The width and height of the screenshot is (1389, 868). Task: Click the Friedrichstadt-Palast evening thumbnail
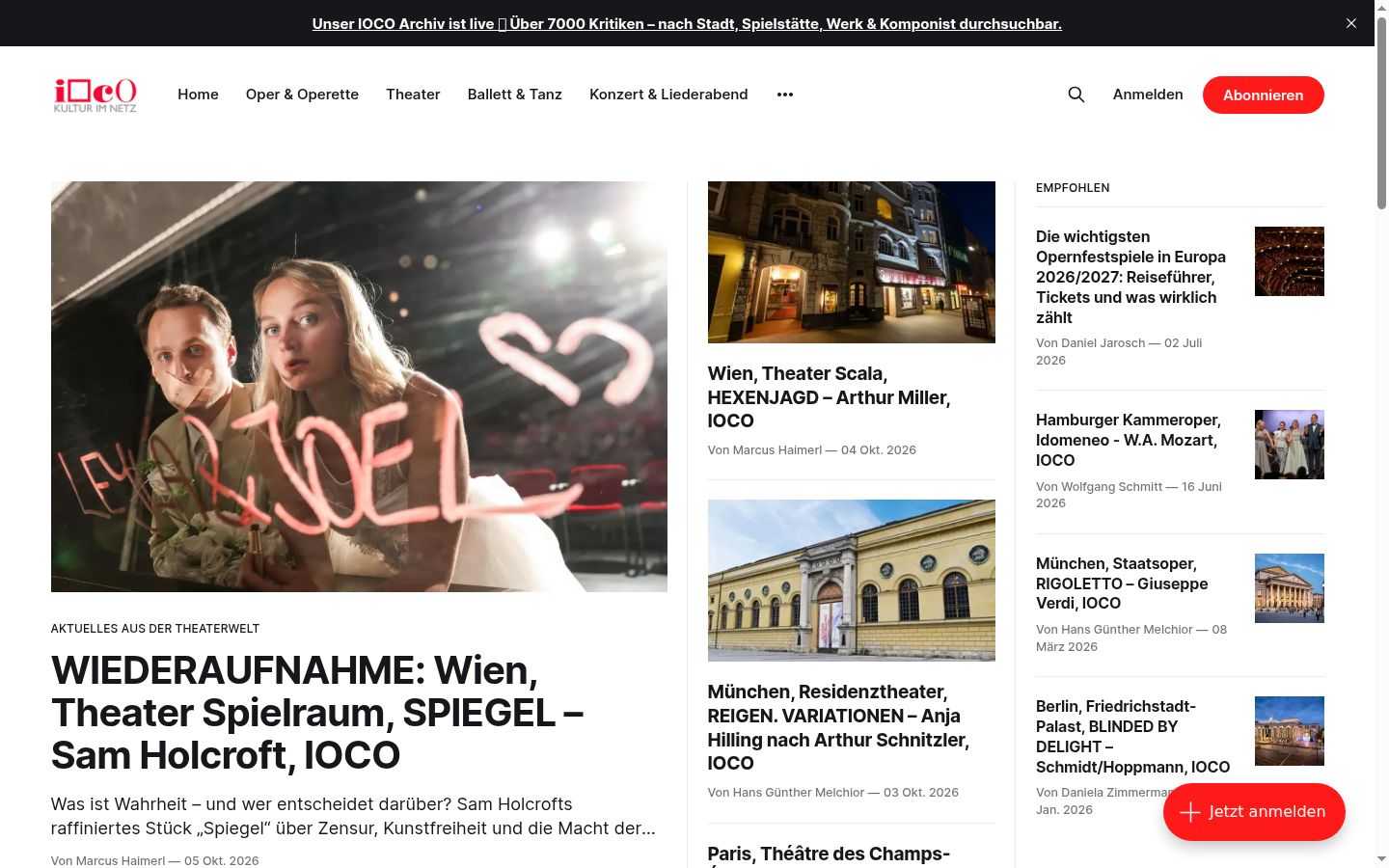(x=1290, y=731)
